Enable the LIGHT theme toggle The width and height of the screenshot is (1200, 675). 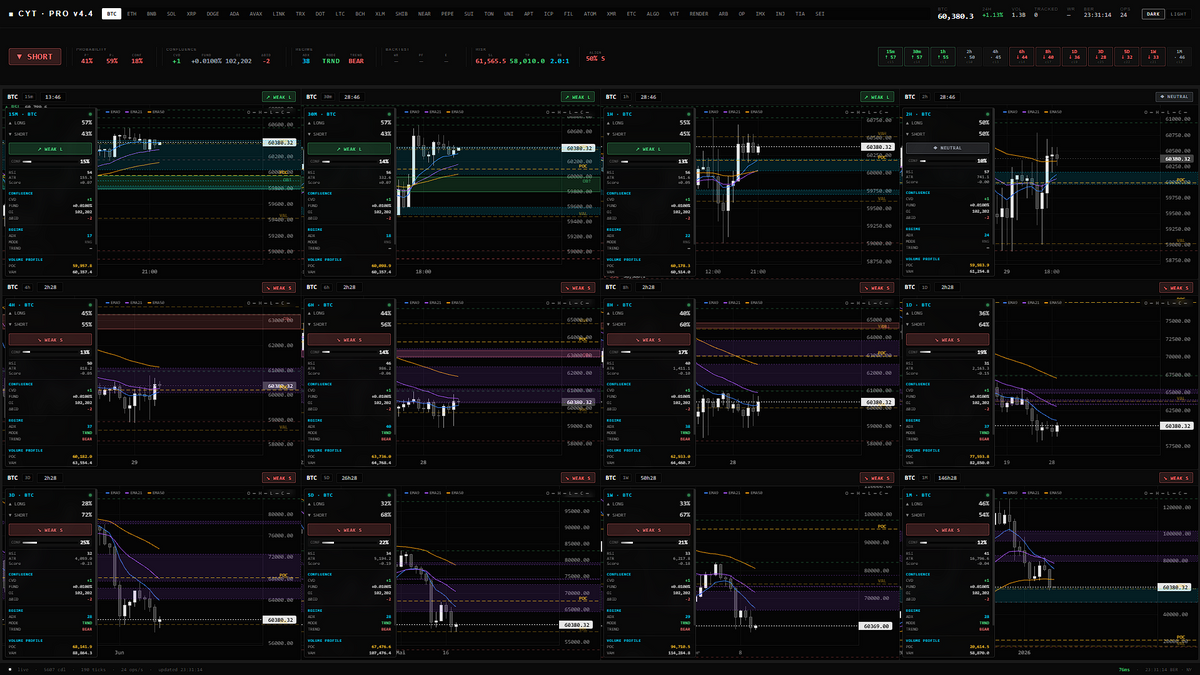point(1178,14)
